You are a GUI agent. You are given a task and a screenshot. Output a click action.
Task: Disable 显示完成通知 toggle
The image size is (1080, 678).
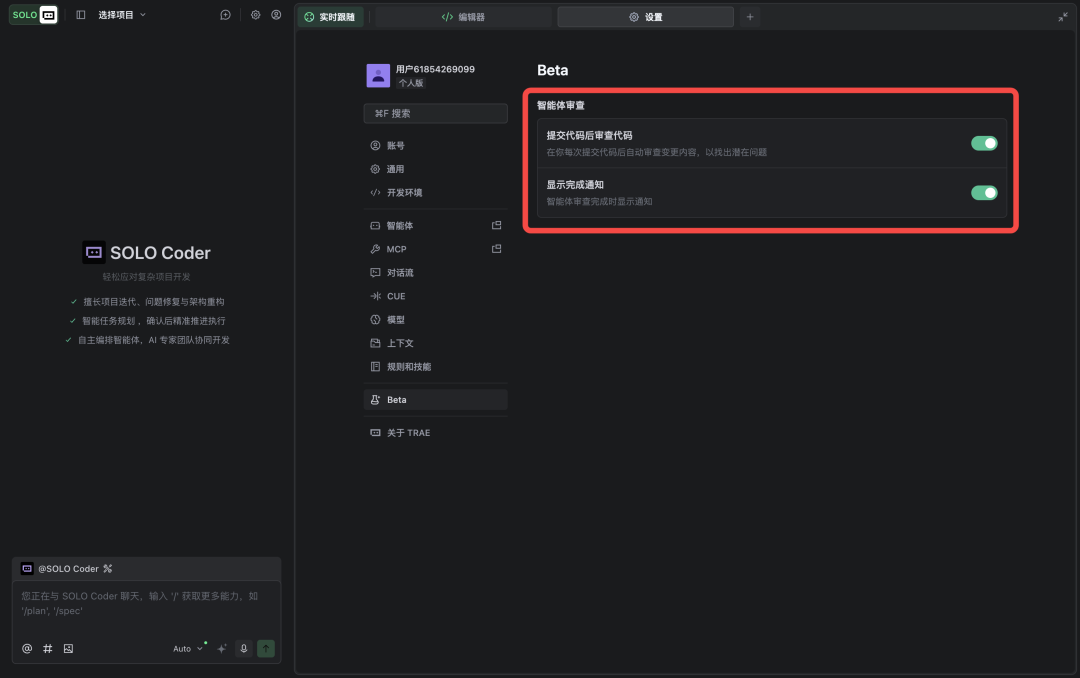coord(984,193)
